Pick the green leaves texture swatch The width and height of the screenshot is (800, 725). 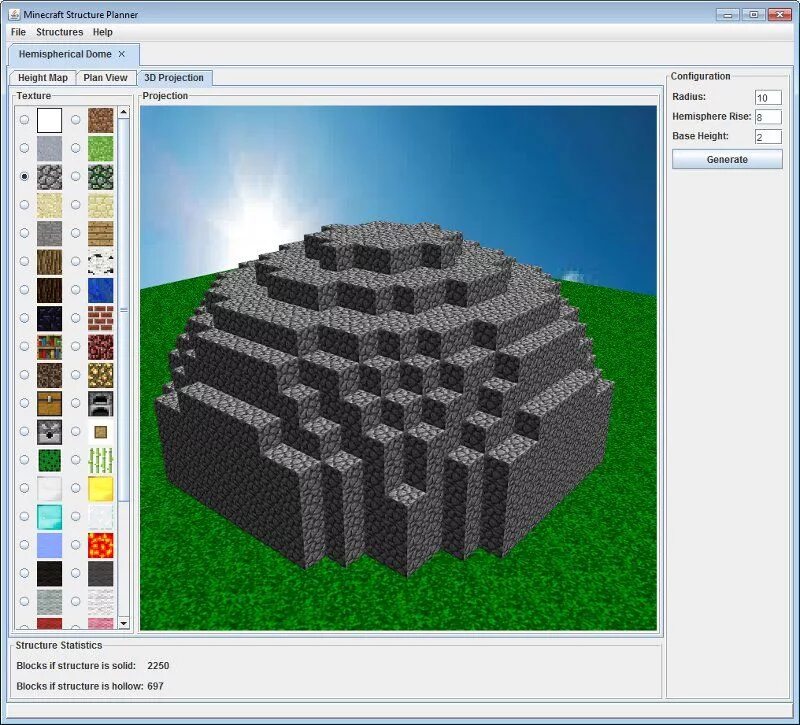tap(49, 460)
